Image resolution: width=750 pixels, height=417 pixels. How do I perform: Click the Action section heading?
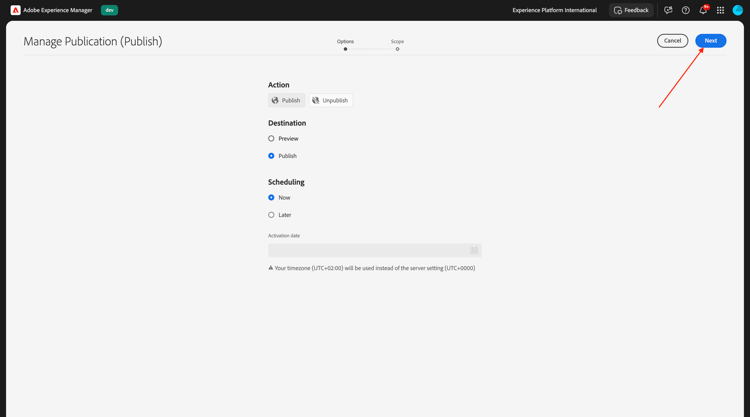(x=278, y=85)
